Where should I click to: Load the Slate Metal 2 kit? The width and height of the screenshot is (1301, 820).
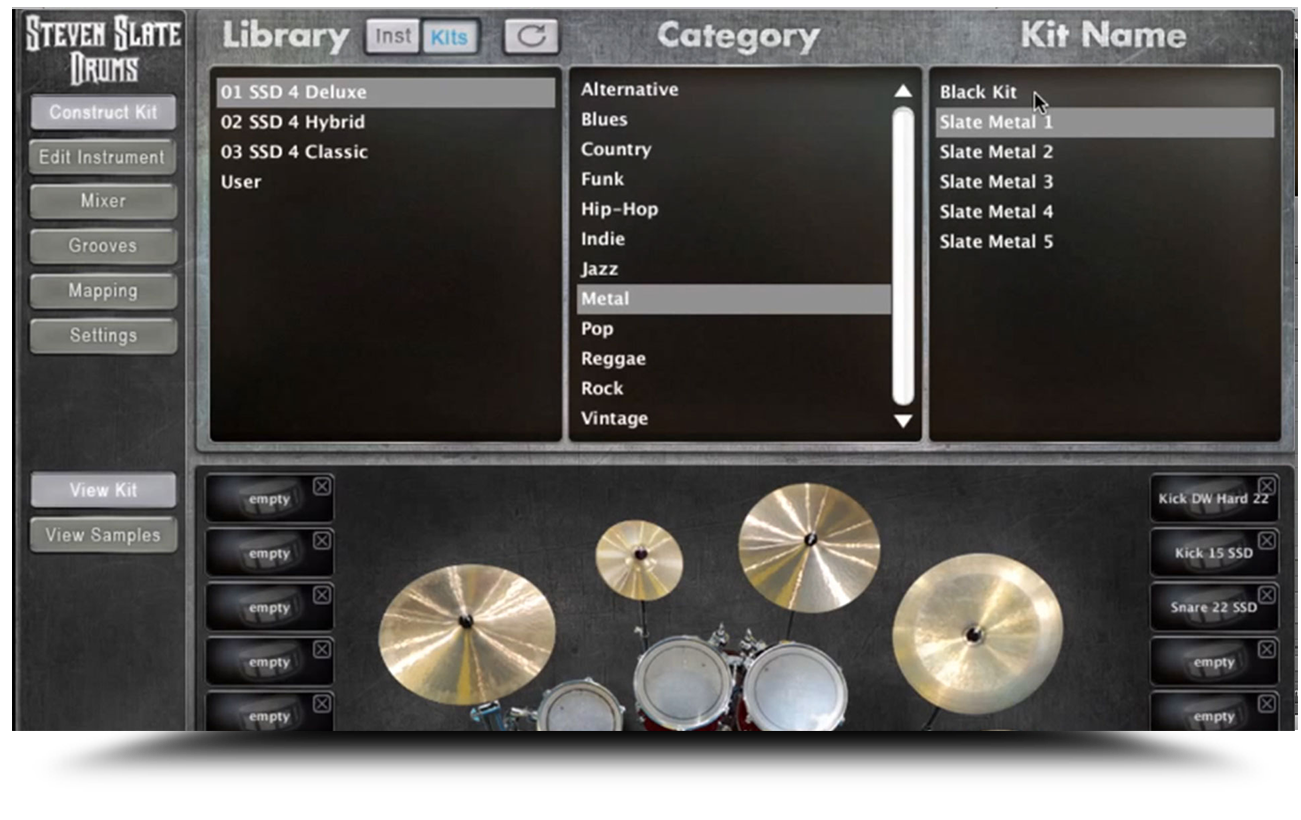tap(1105, 152)
